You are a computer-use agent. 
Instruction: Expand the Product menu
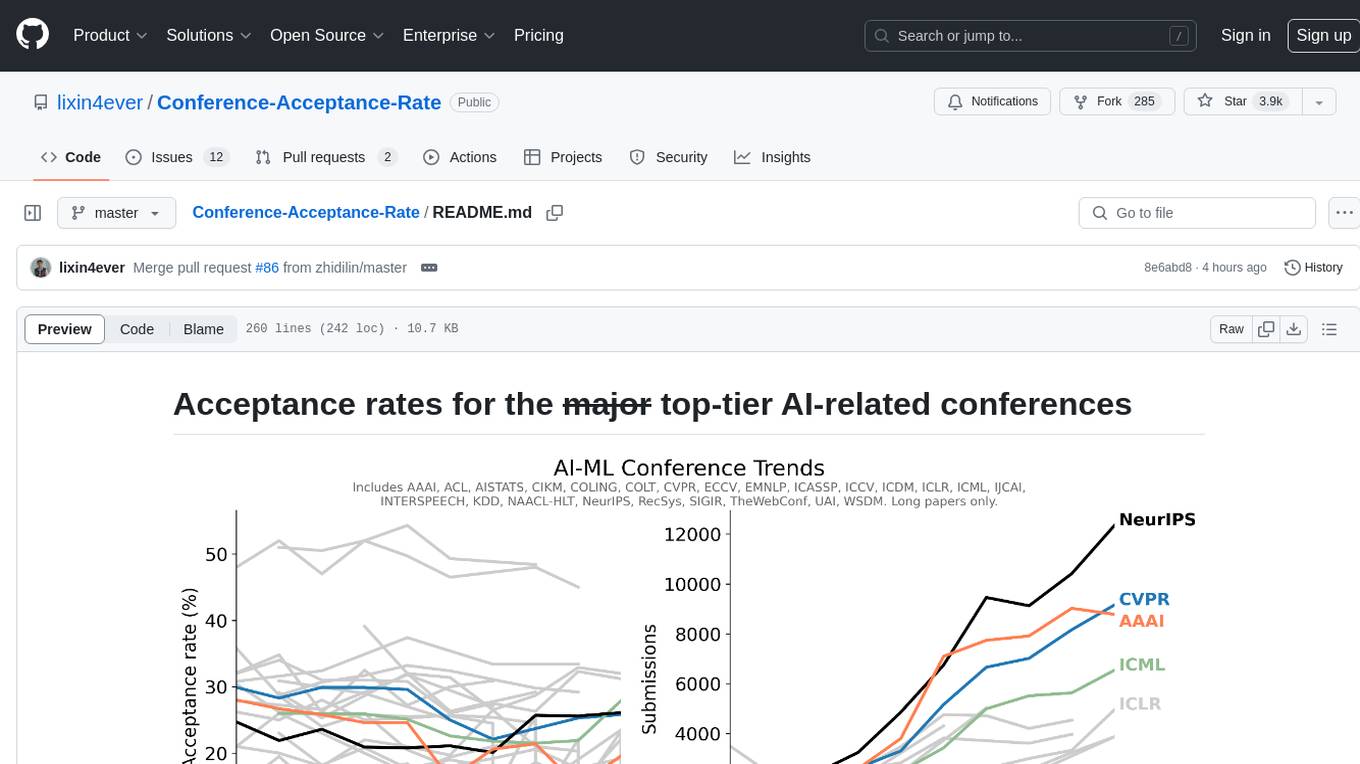pos(110,35)
